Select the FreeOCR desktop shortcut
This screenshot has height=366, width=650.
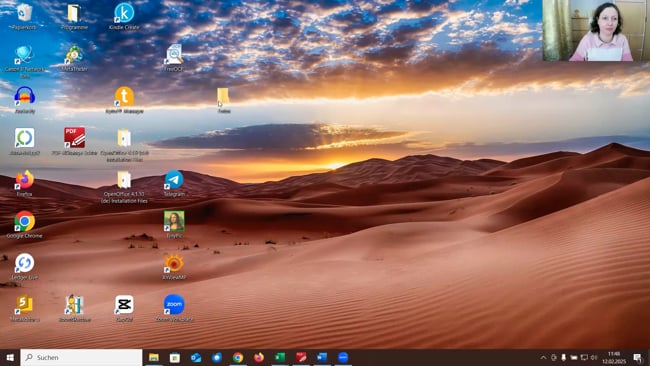click(x=174, y=58)
